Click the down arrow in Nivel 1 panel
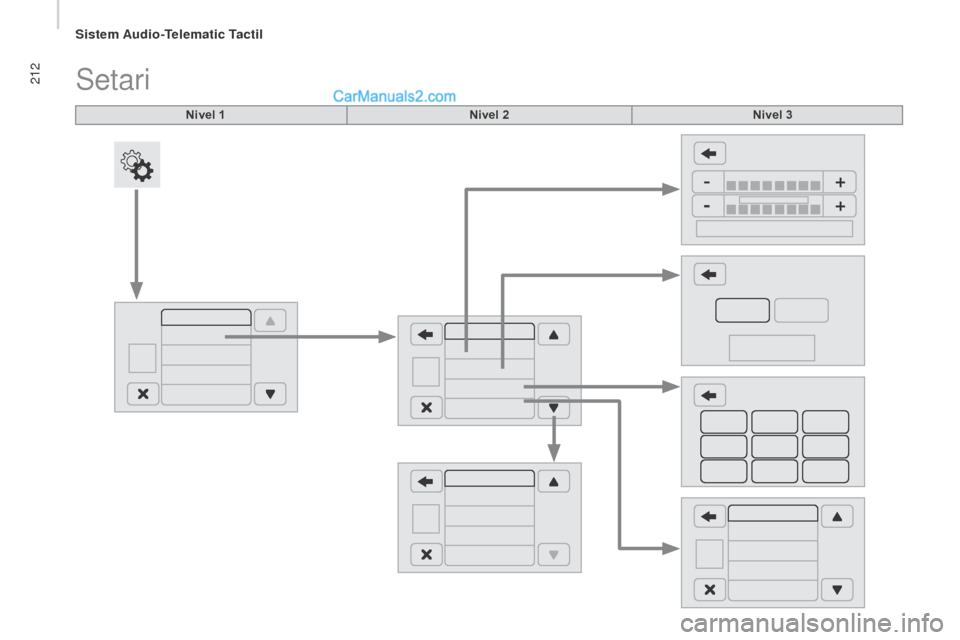This screenshot has height=640, width=960. click(x=270, y=394)
